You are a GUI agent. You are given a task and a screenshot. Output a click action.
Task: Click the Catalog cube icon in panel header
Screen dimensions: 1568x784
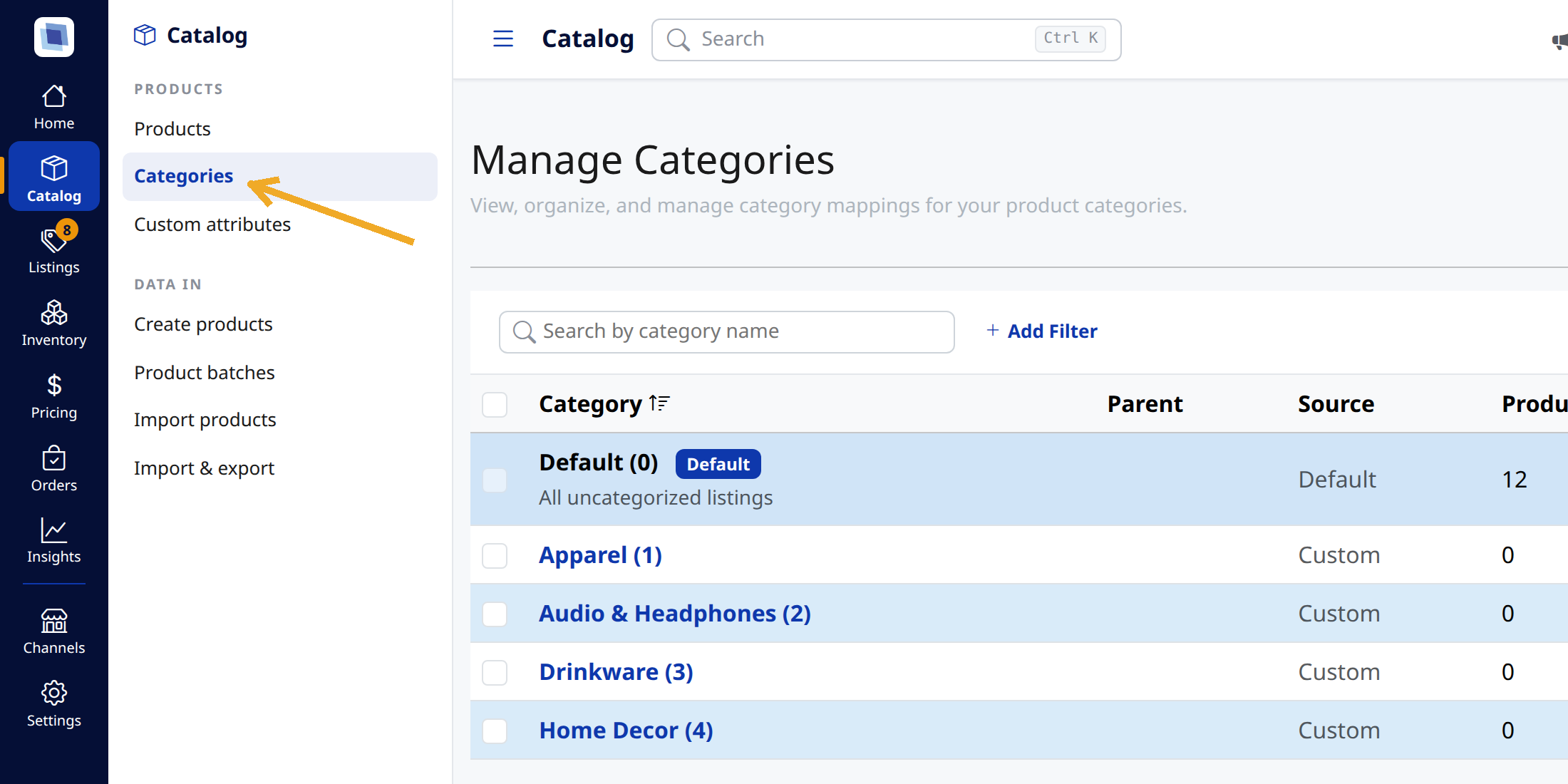[145, 35]
